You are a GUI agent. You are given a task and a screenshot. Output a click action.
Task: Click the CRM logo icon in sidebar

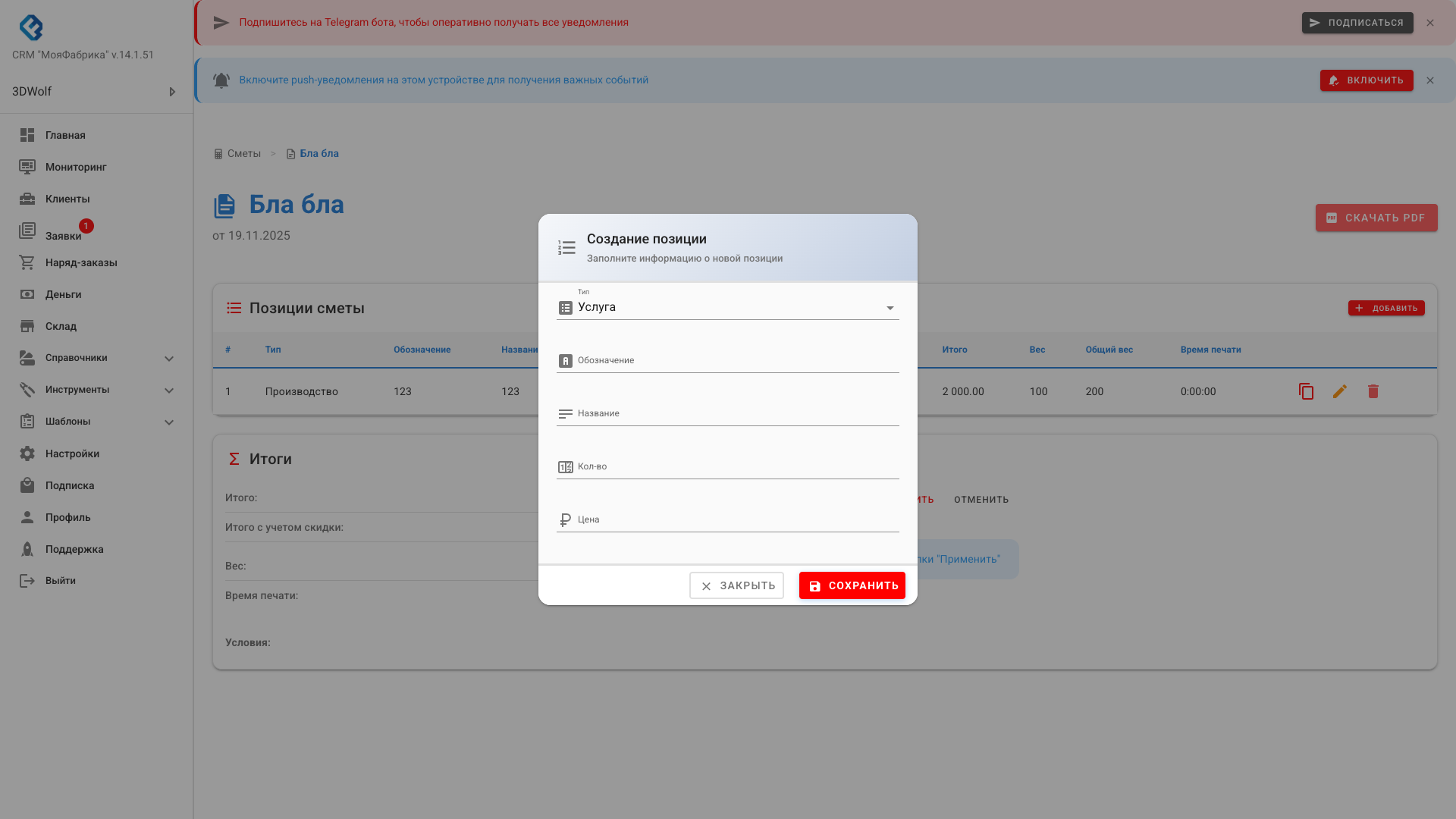[31, 27]
